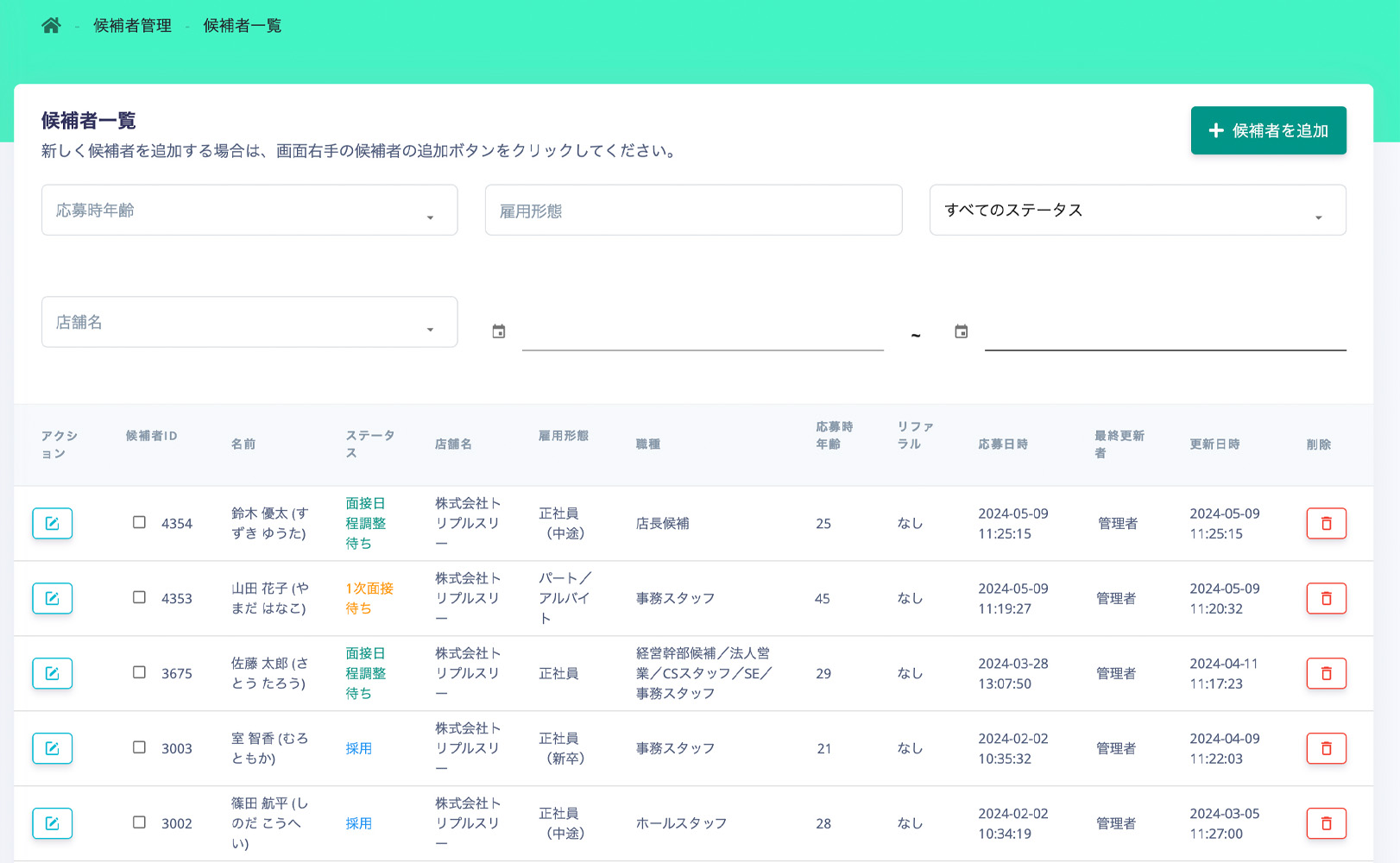Check the box for candidate 4354
The image size is (1400, 863).
(139, 522)
